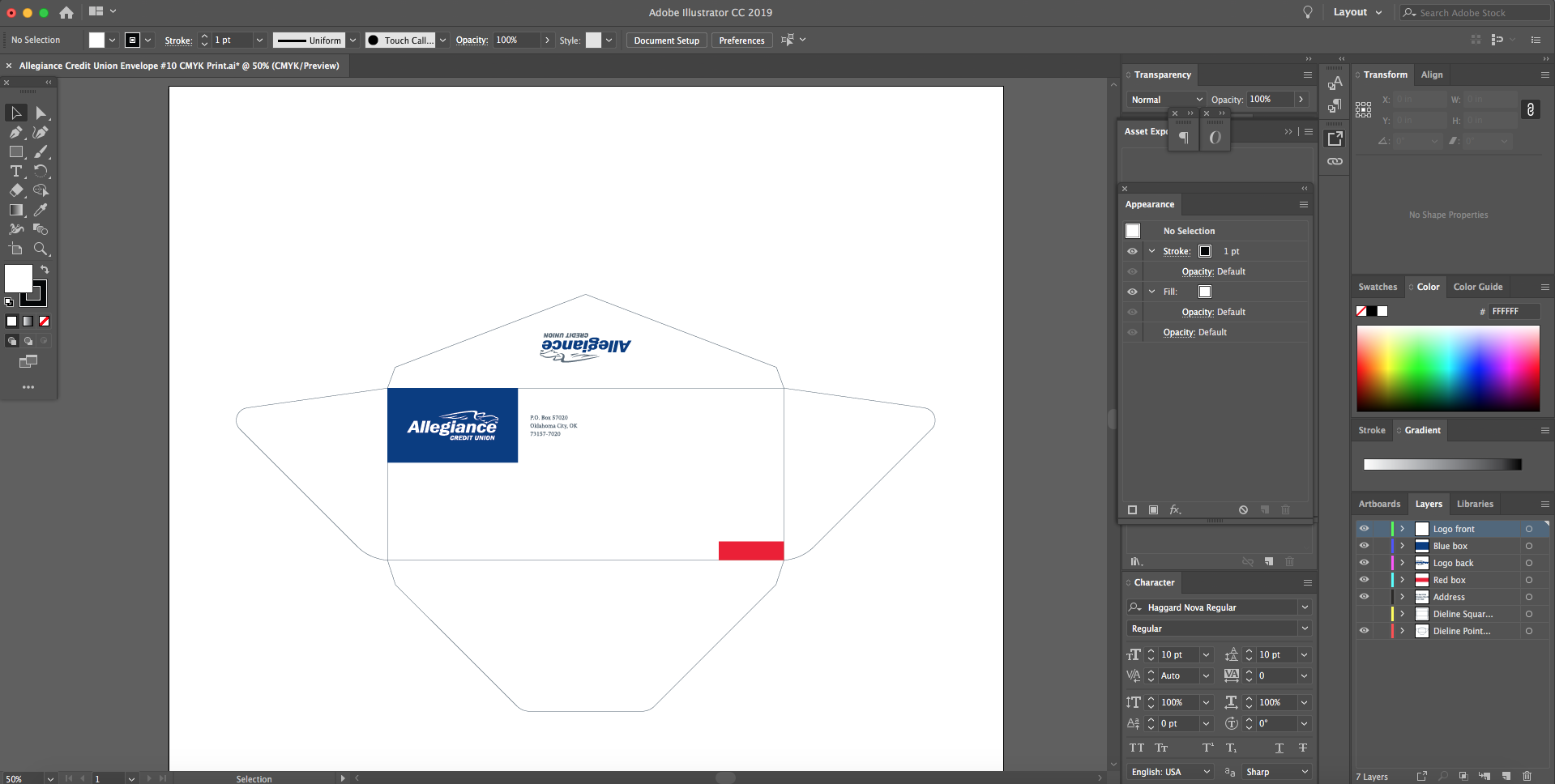Expand the Logo front layer
The image size is (1555, 784).
point(1402,528)
